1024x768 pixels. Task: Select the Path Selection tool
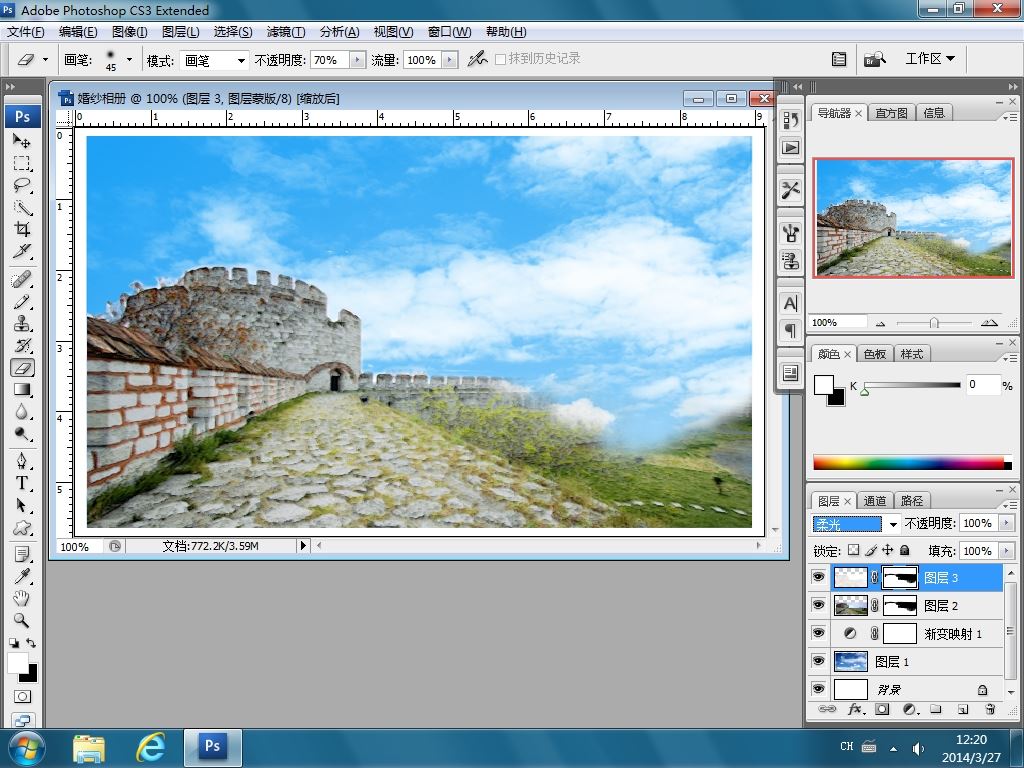pyautogui.click(x=22, y=505)
